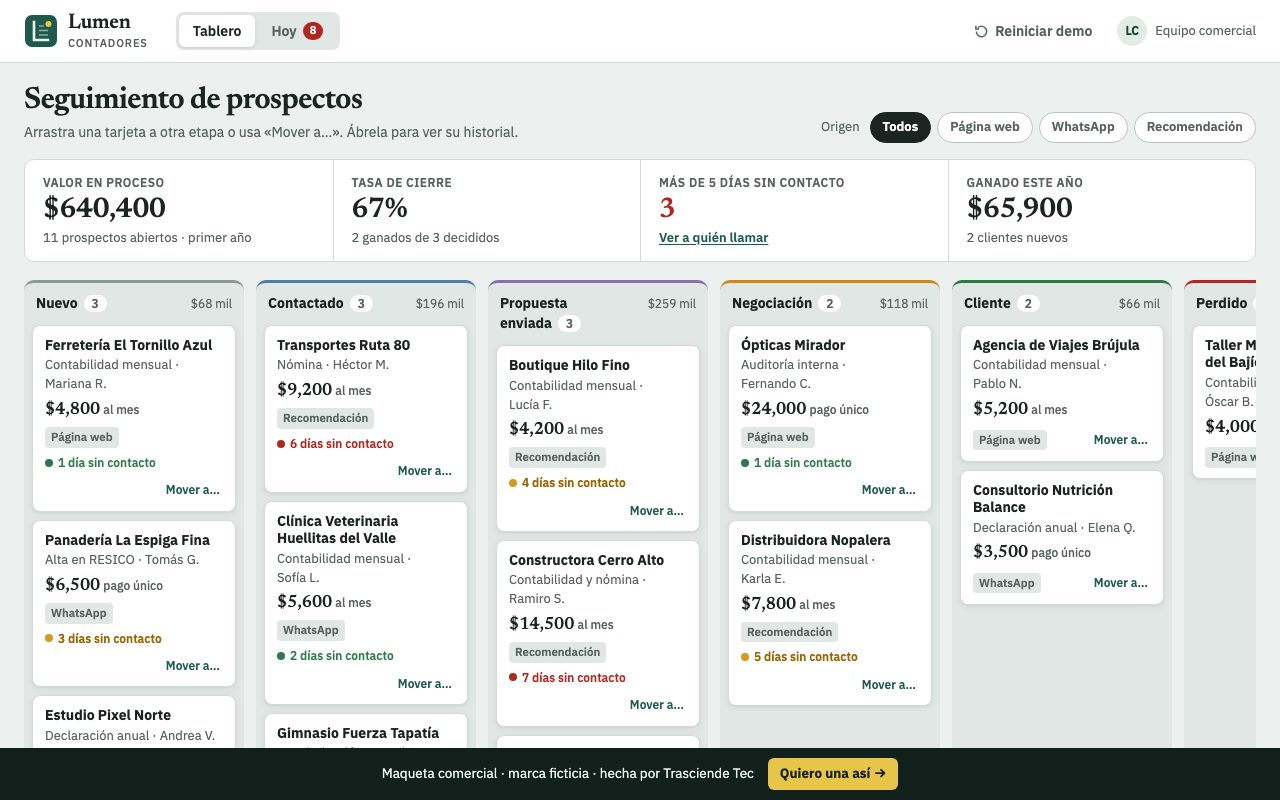This screenshot has width=1280, height=800.
Task: Open the LC team avatar
Action: 1132,31
